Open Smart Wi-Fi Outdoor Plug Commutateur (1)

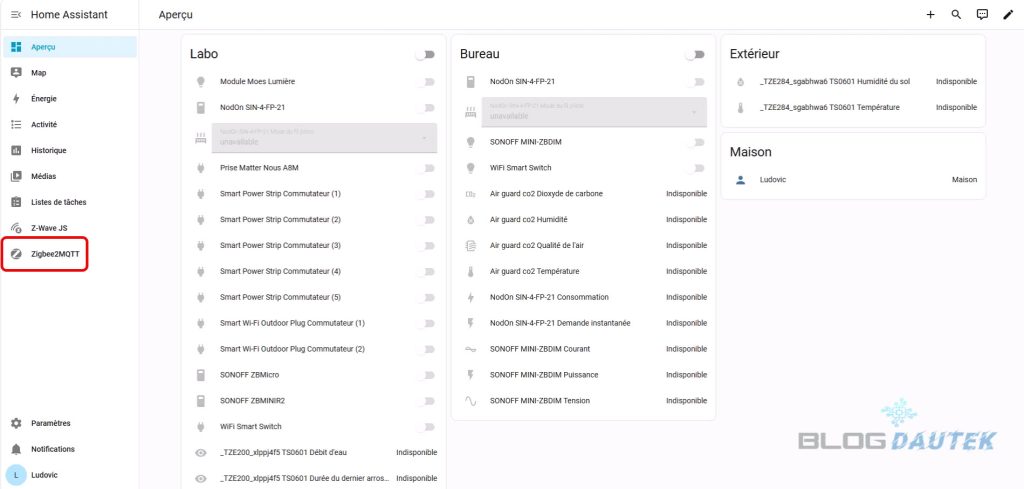292,323
